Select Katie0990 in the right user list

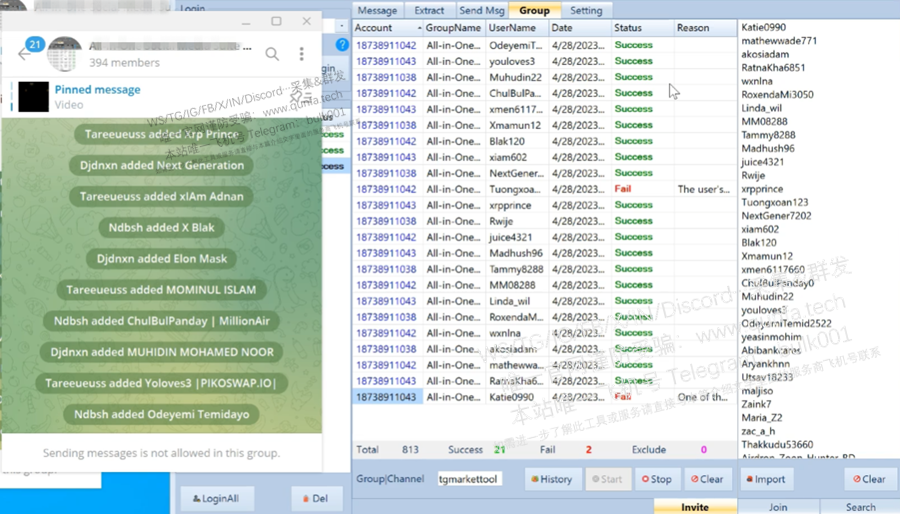763,27
